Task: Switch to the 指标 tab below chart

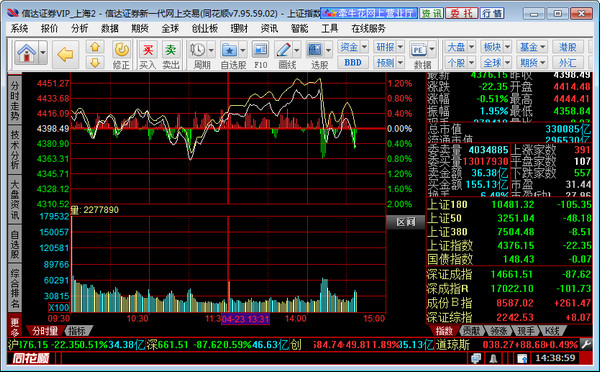Action: pos(78,331)
